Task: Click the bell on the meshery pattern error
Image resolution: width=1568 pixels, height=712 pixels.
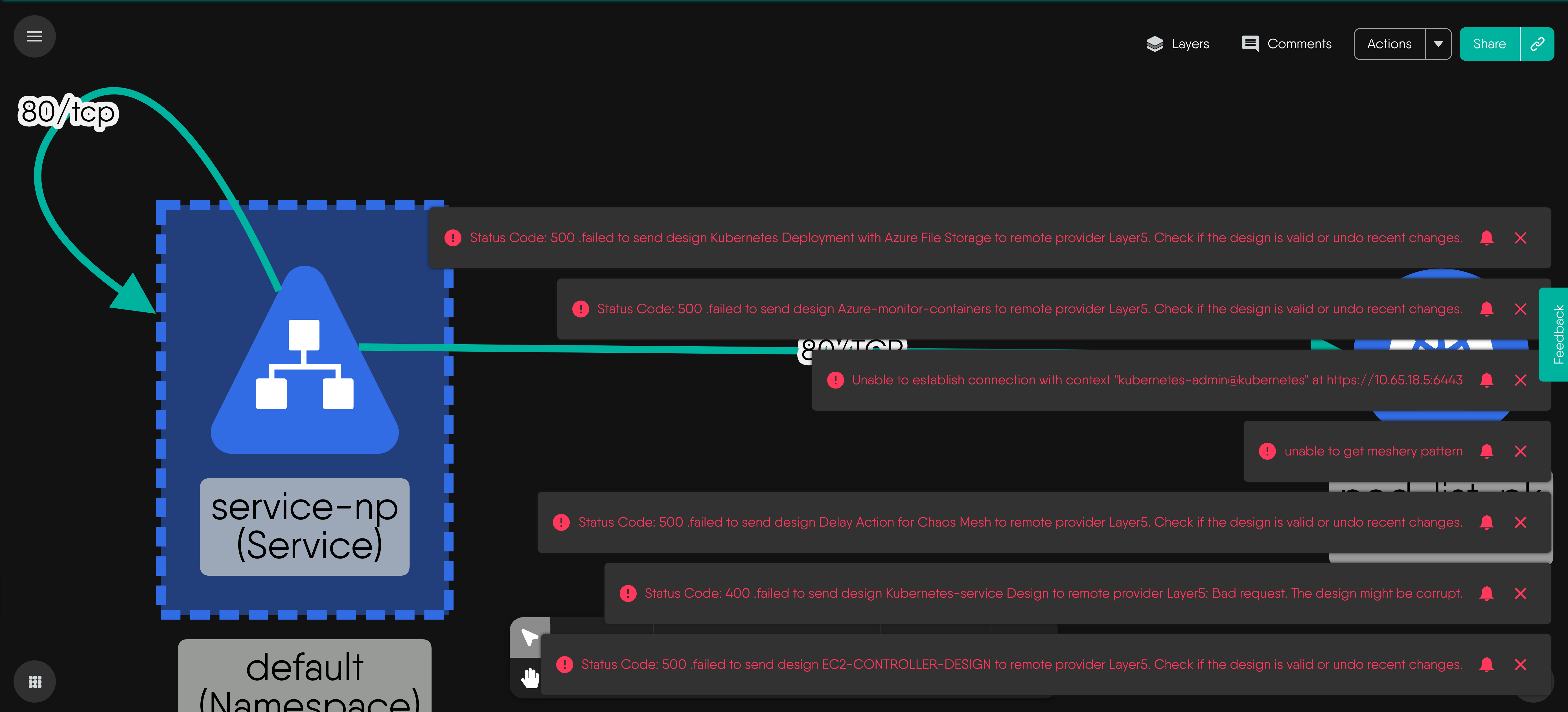Action: (x=1486, y=451)
